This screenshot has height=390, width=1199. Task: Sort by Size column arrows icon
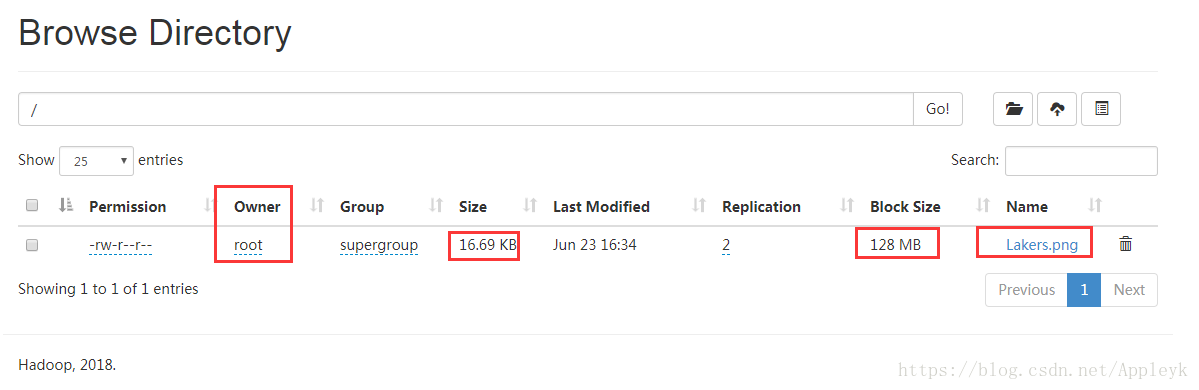pos(530,206)
